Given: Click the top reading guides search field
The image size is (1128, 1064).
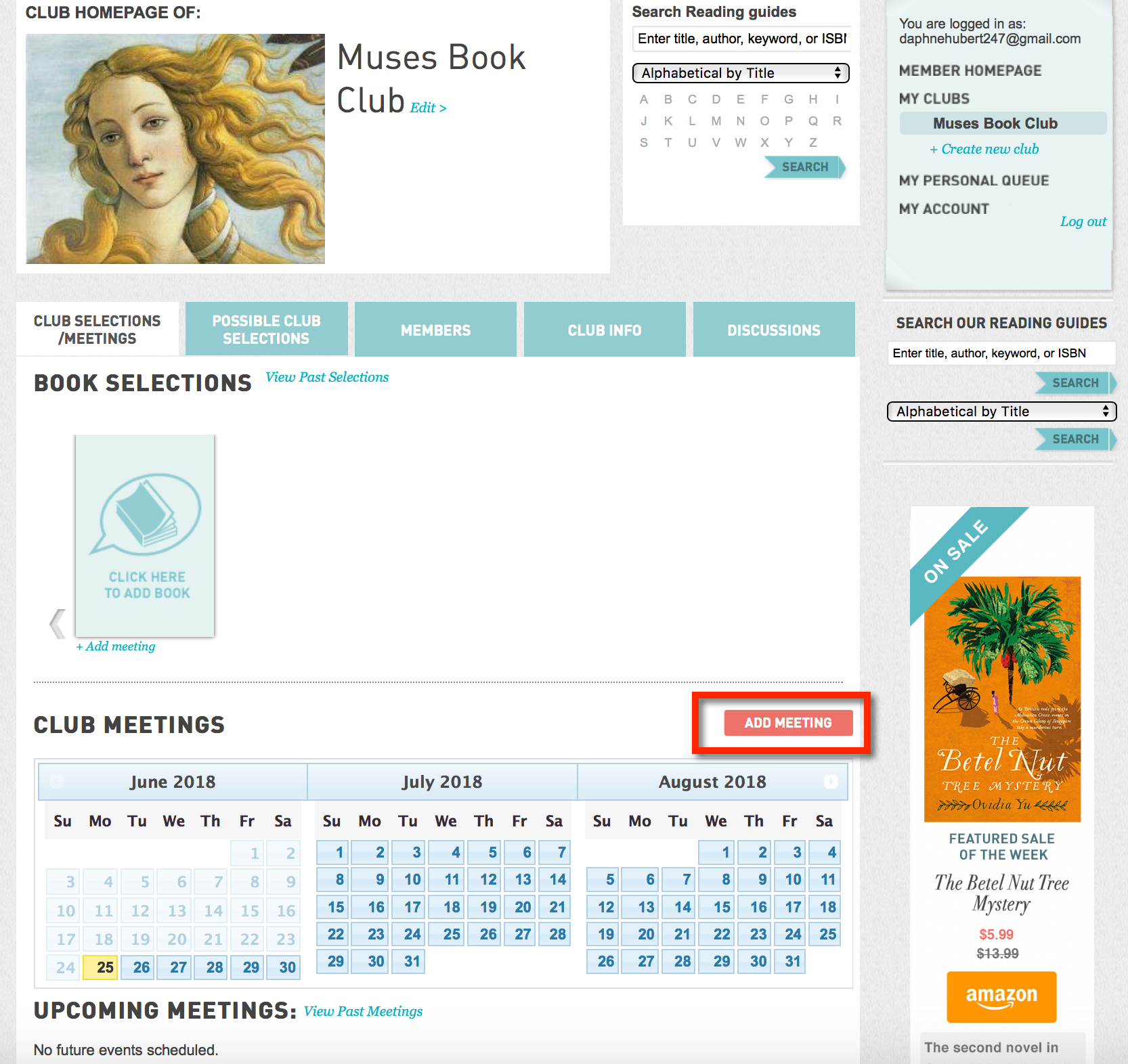Looking at the screenshot, I should coord(741,39).
